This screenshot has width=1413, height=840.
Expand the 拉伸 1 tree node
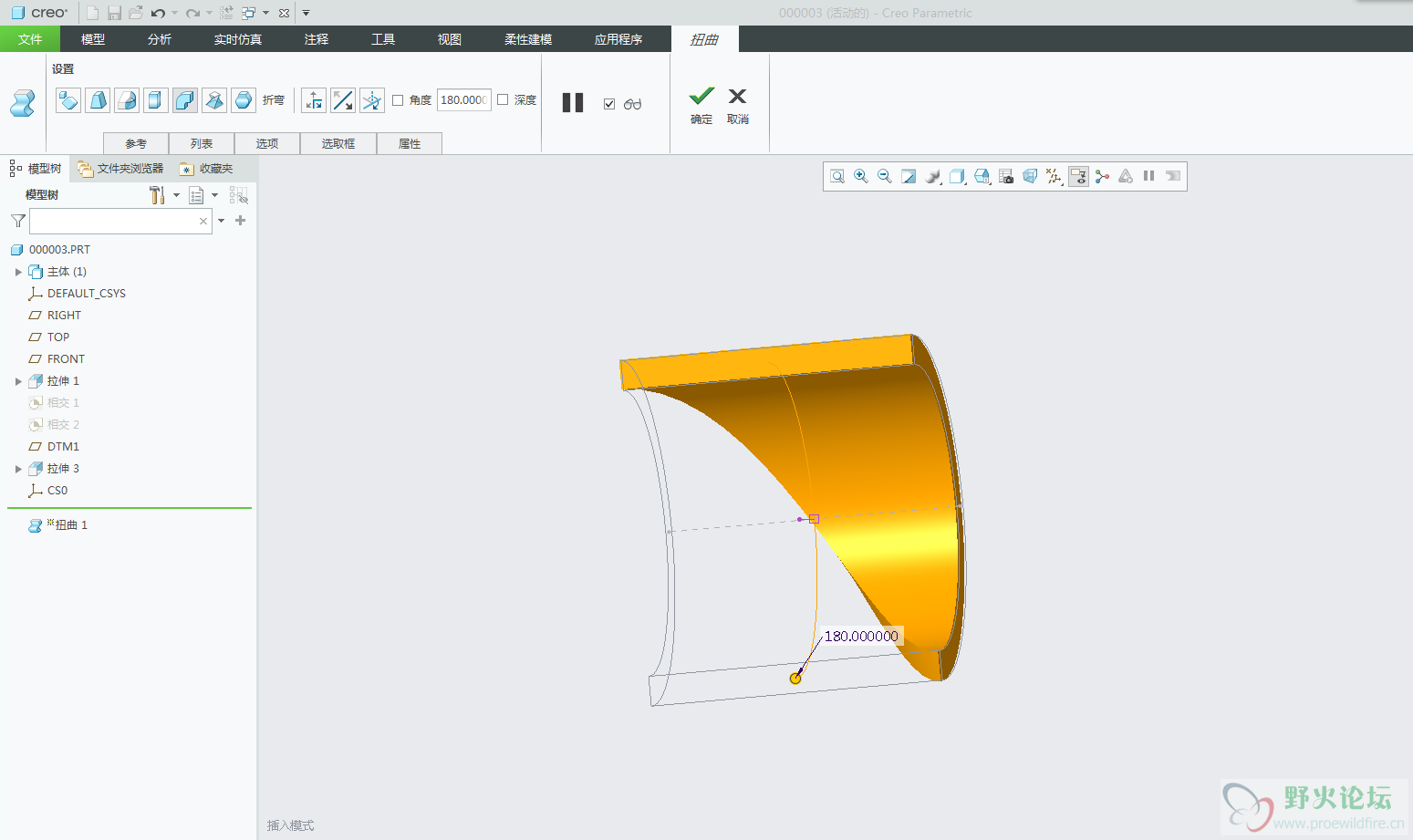18,381
